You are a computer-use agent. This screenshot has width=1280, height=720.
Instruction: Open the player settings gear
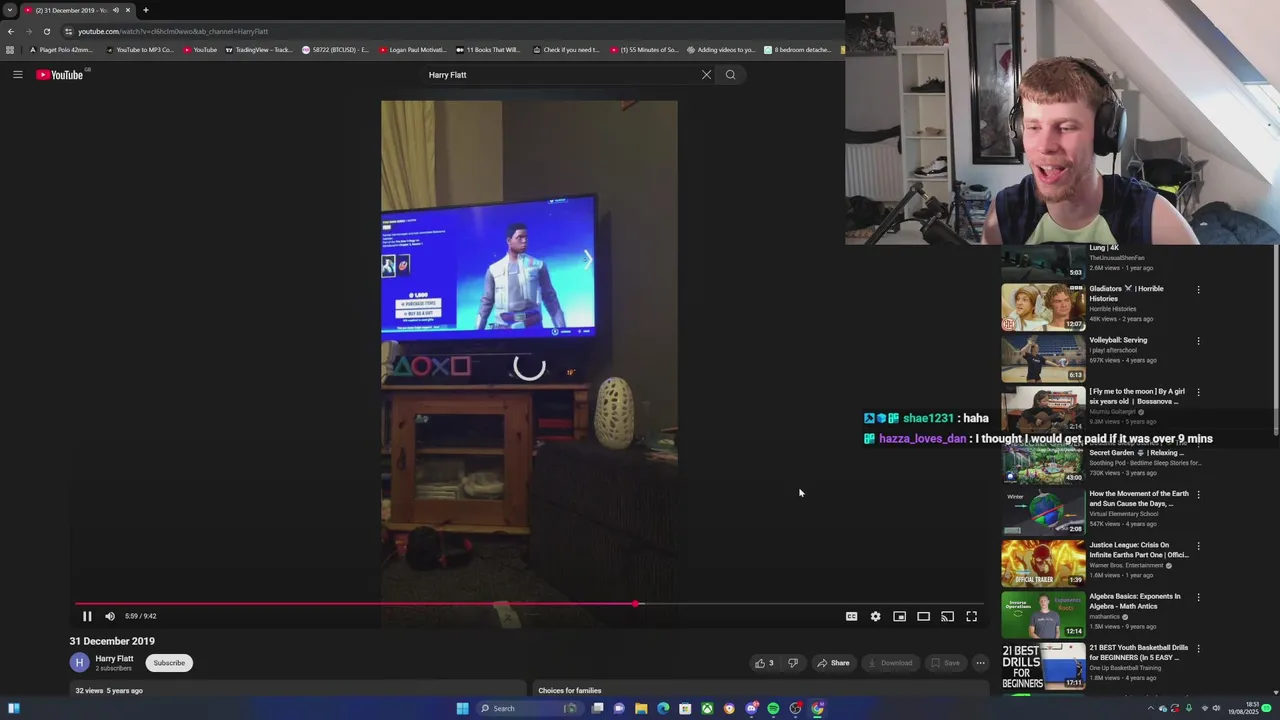[x=876, y=616]
